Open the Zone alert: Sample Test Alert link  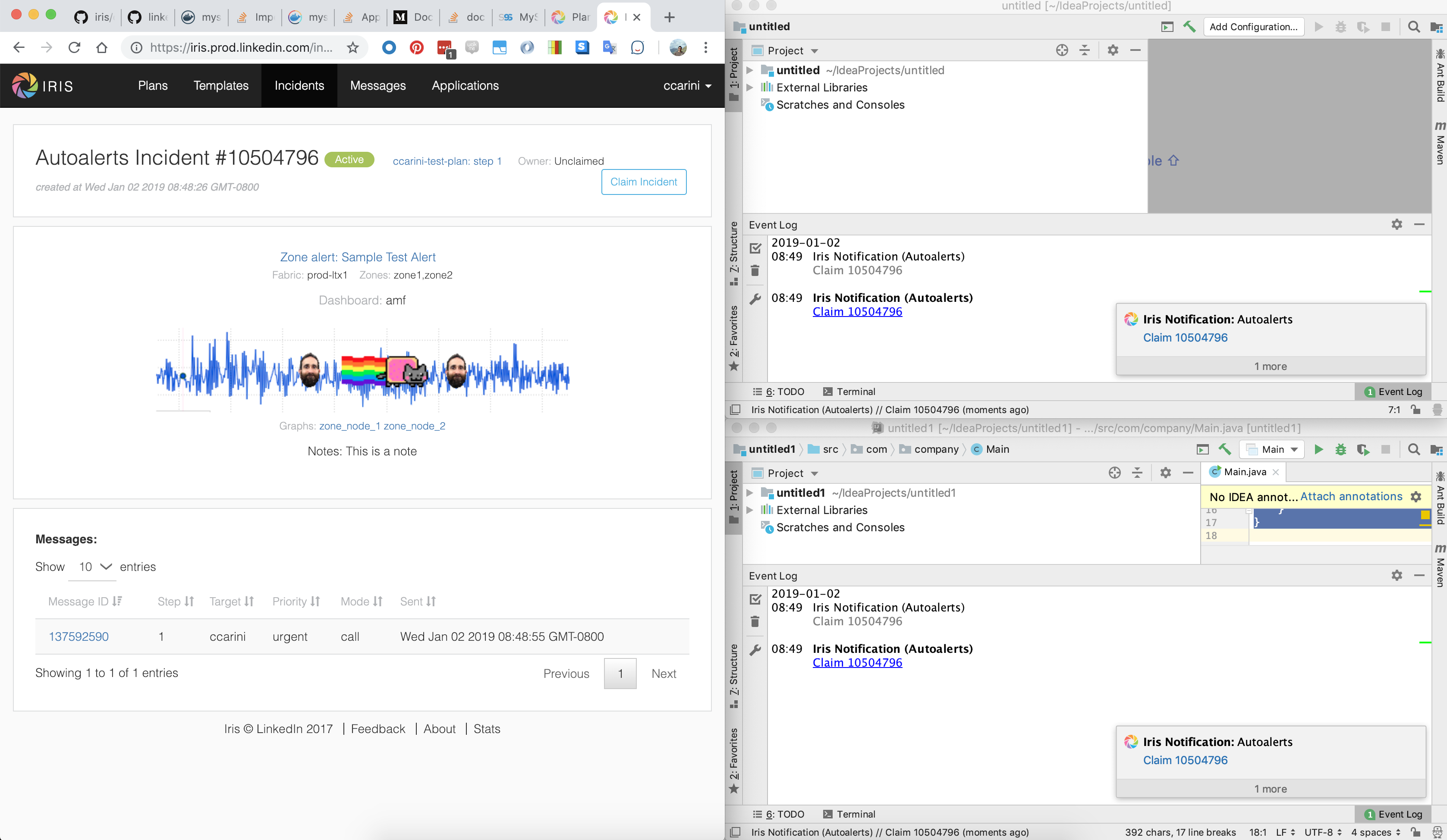[x=358, y=257]
